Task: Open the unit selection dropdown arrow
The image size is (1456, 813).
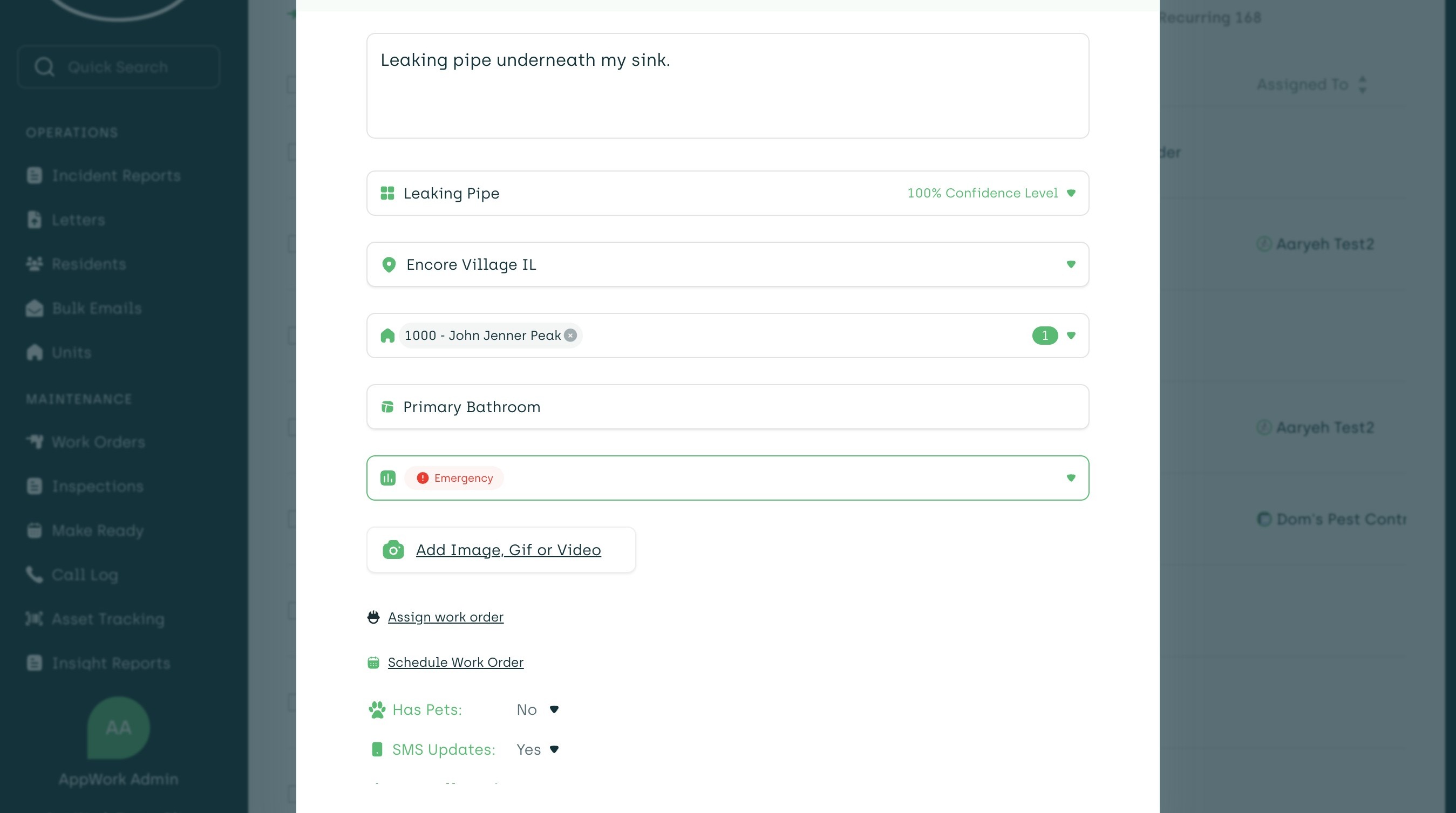Action: pyautogui.click(x=1071, y=336)
